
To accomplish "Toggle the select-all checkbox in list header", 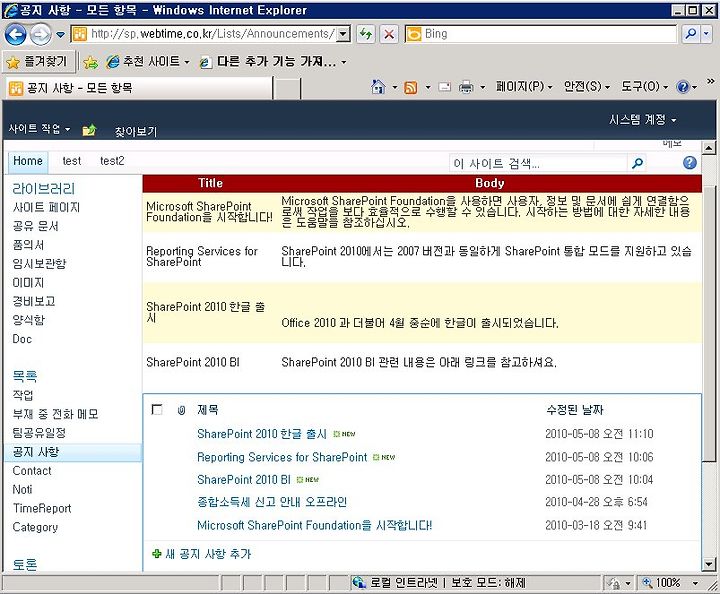I will 157,409.
